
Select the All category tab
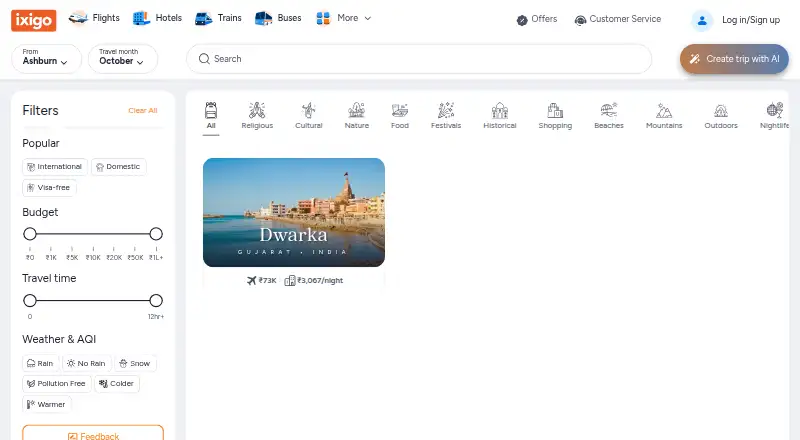[x=211, y=116]
